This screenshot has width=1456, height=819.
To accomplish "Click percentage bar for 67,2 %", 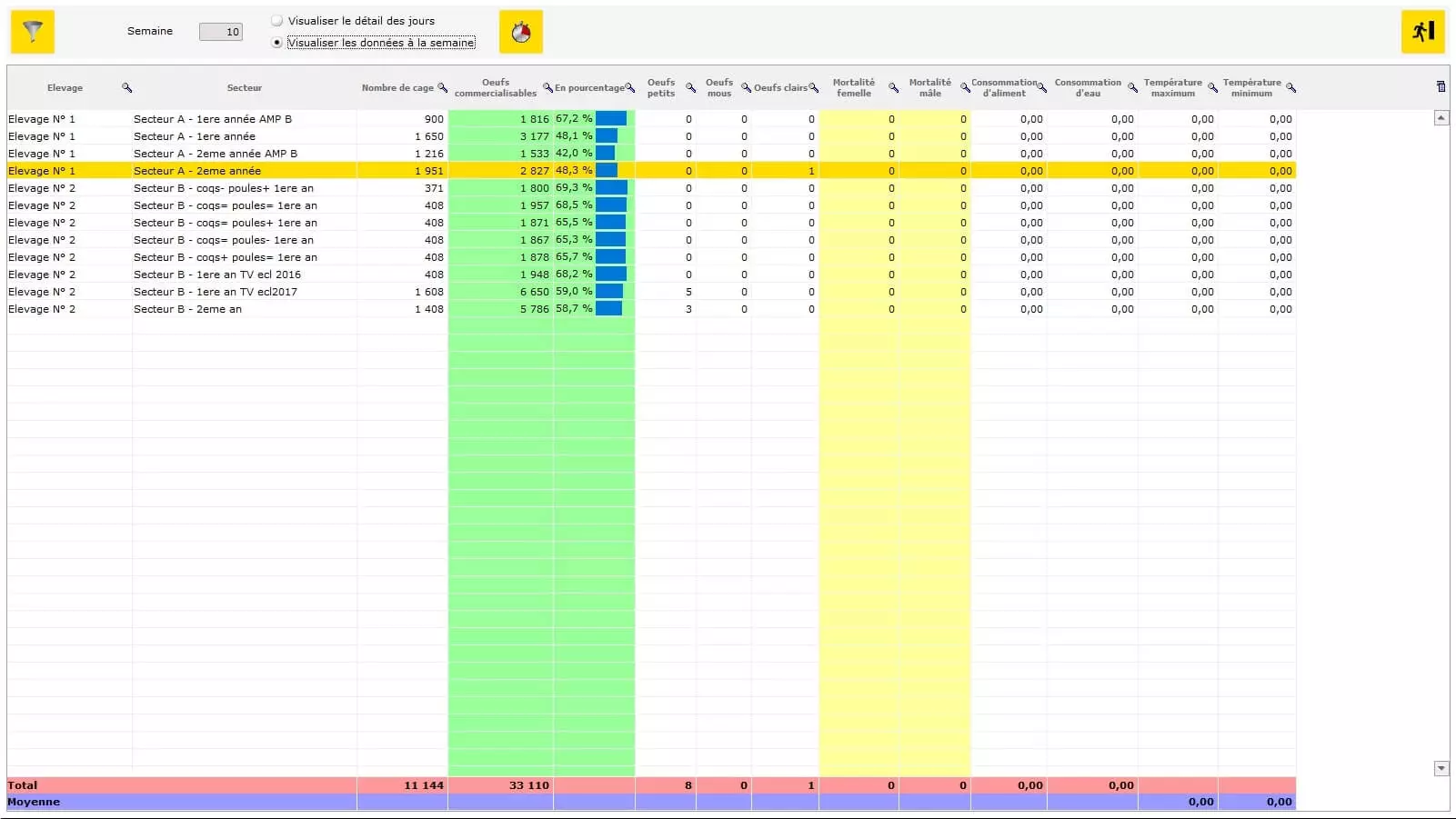I will click(x=611, y=118).
